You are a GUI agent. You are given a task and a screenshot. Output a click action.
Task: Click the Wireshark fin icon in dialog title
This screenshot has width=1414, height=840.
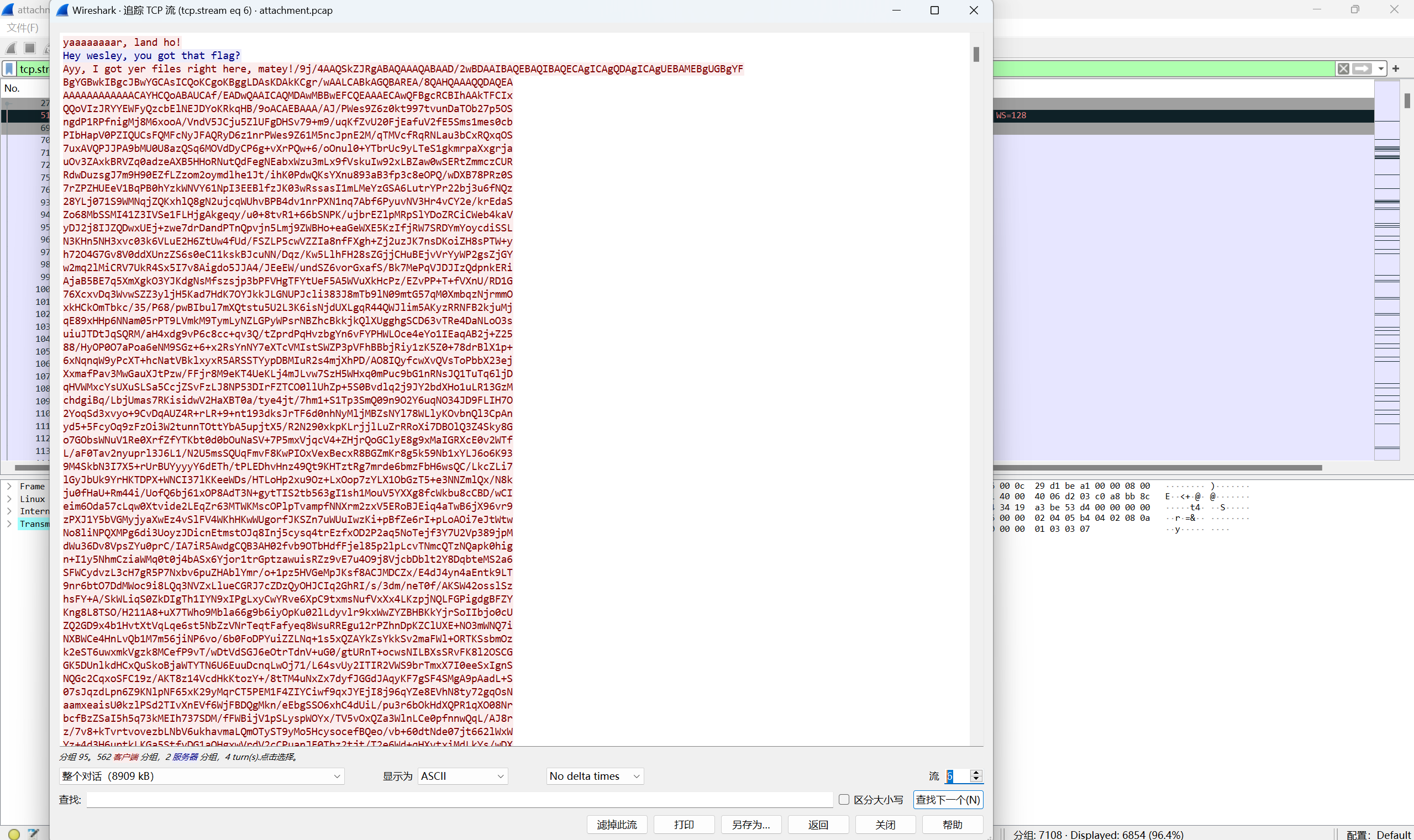(x=62, y=10)
